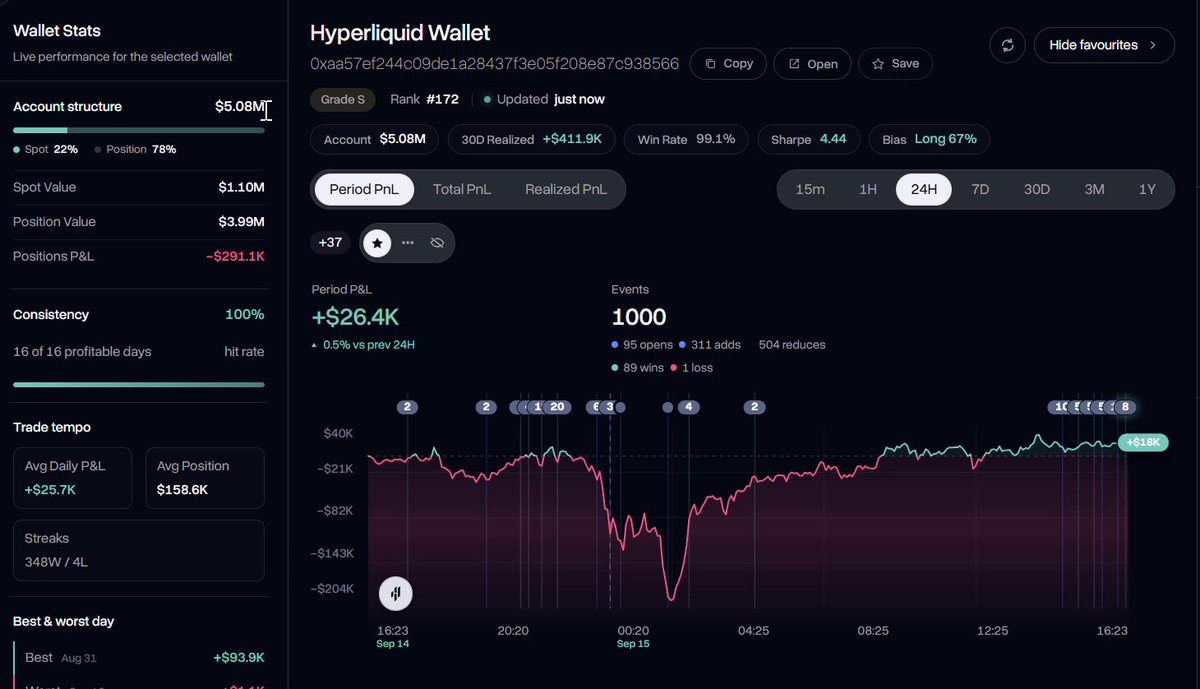Click the event marker labeled 20
Viewport: 1200px width, 689px height.
click(x=557, y=407)
